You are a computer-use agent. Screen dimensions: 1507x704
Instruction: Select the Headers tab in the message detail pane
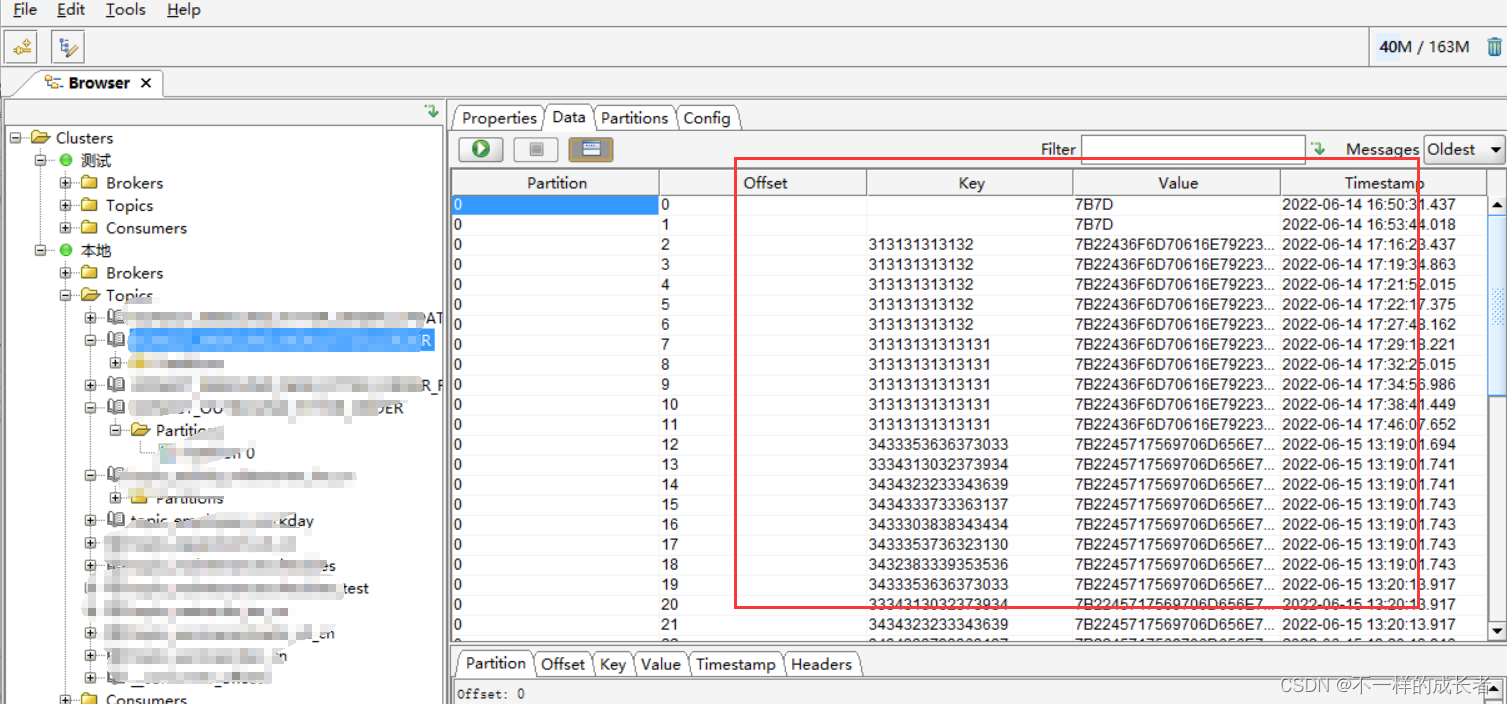[822, 663]
